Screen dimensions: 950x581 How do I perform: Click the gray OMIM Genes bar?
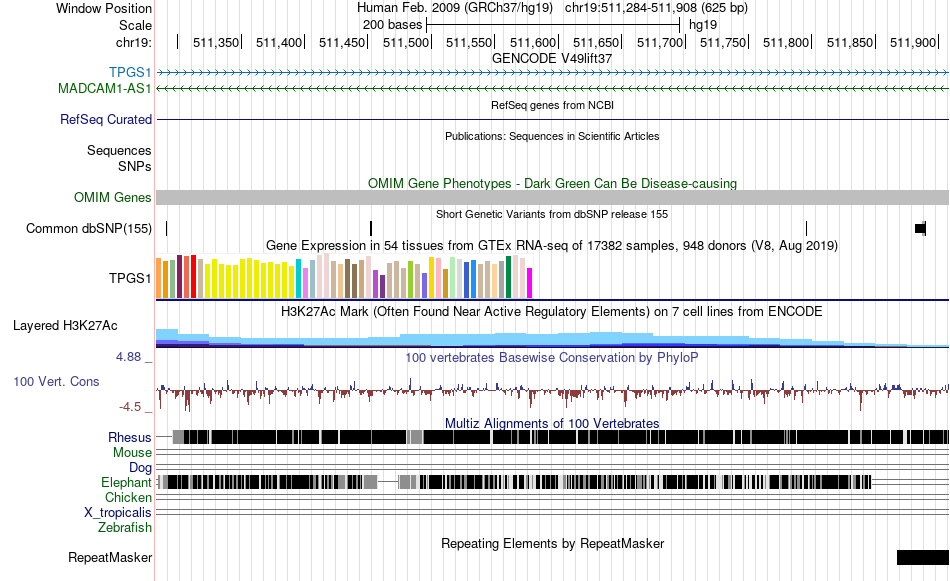click(x=552, y=198)
